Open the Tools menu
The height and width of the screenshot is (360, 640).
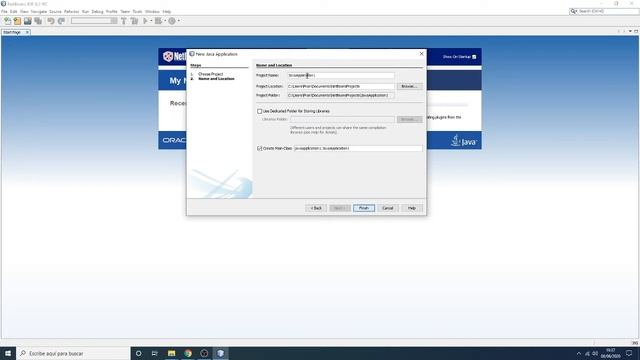click(x=137, y=12)
